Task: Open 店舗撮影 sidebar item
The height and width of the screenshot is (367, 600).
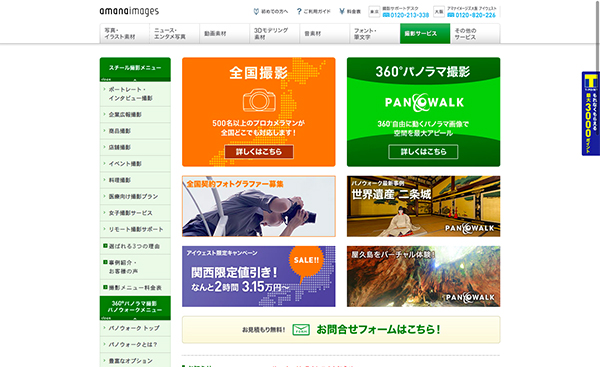Action: pyautogui.click(x=135, y=147)
